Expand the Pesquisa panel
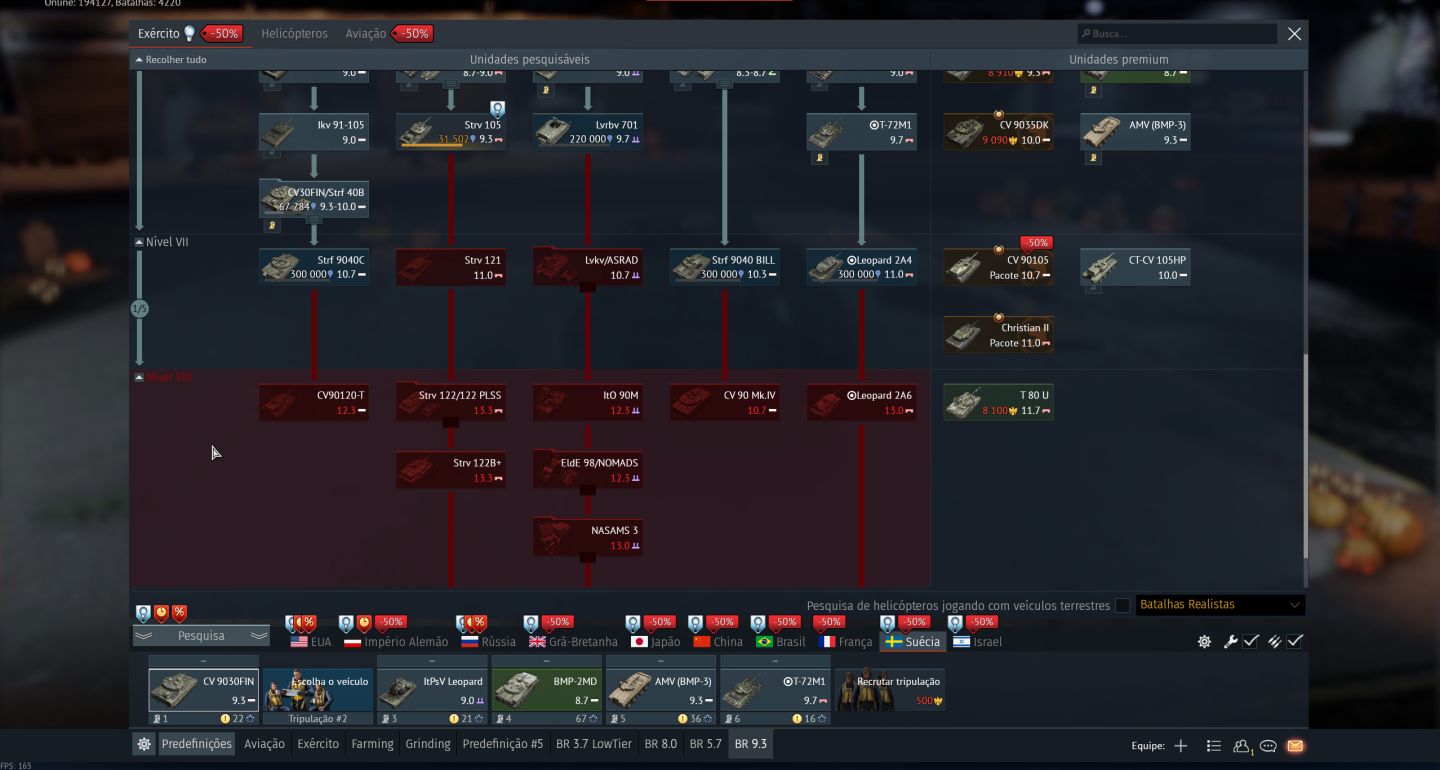1440x770 pixels. 201,636
